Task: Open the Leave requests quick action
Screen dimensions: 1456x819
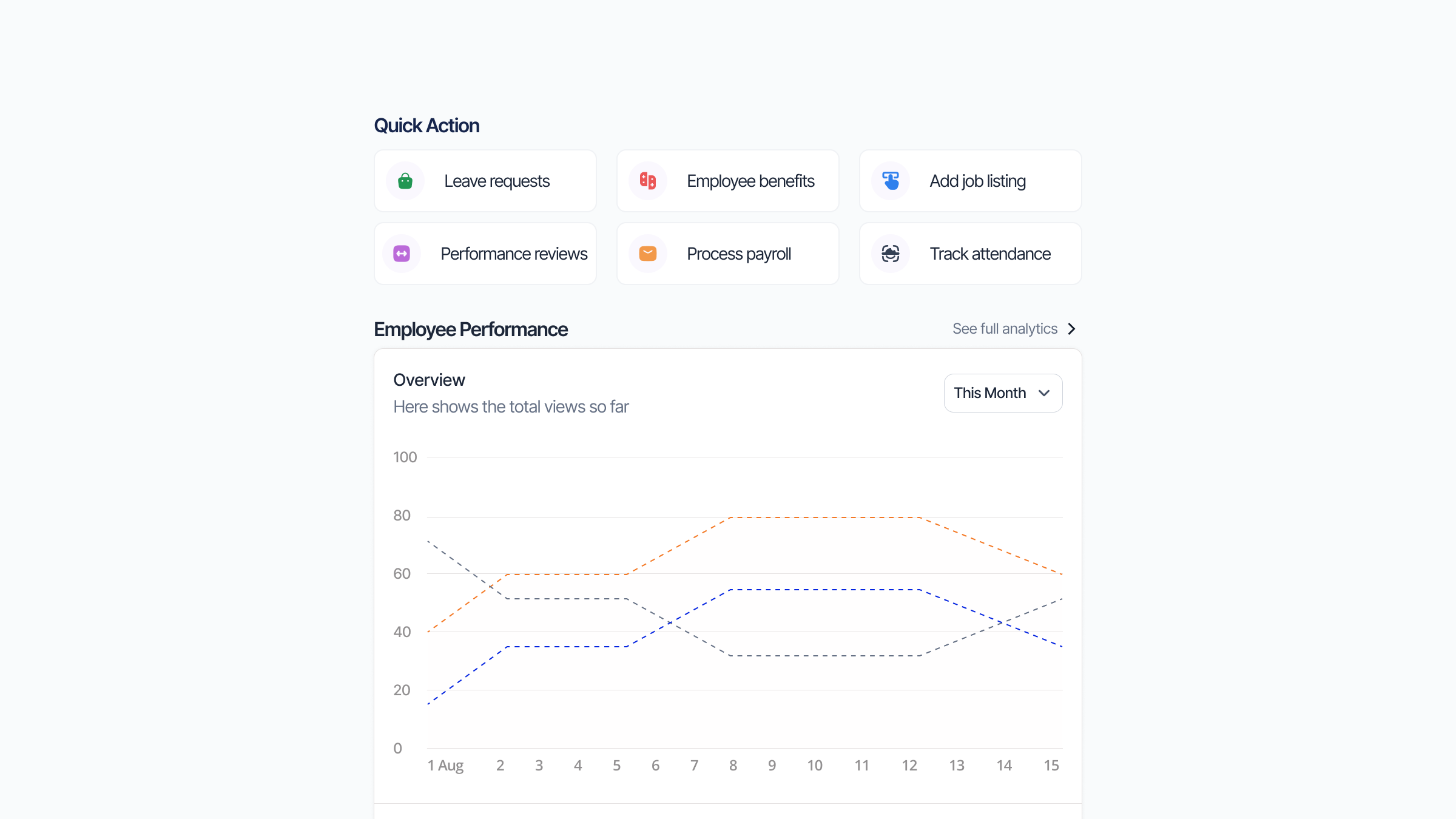Action: point(485,180)
